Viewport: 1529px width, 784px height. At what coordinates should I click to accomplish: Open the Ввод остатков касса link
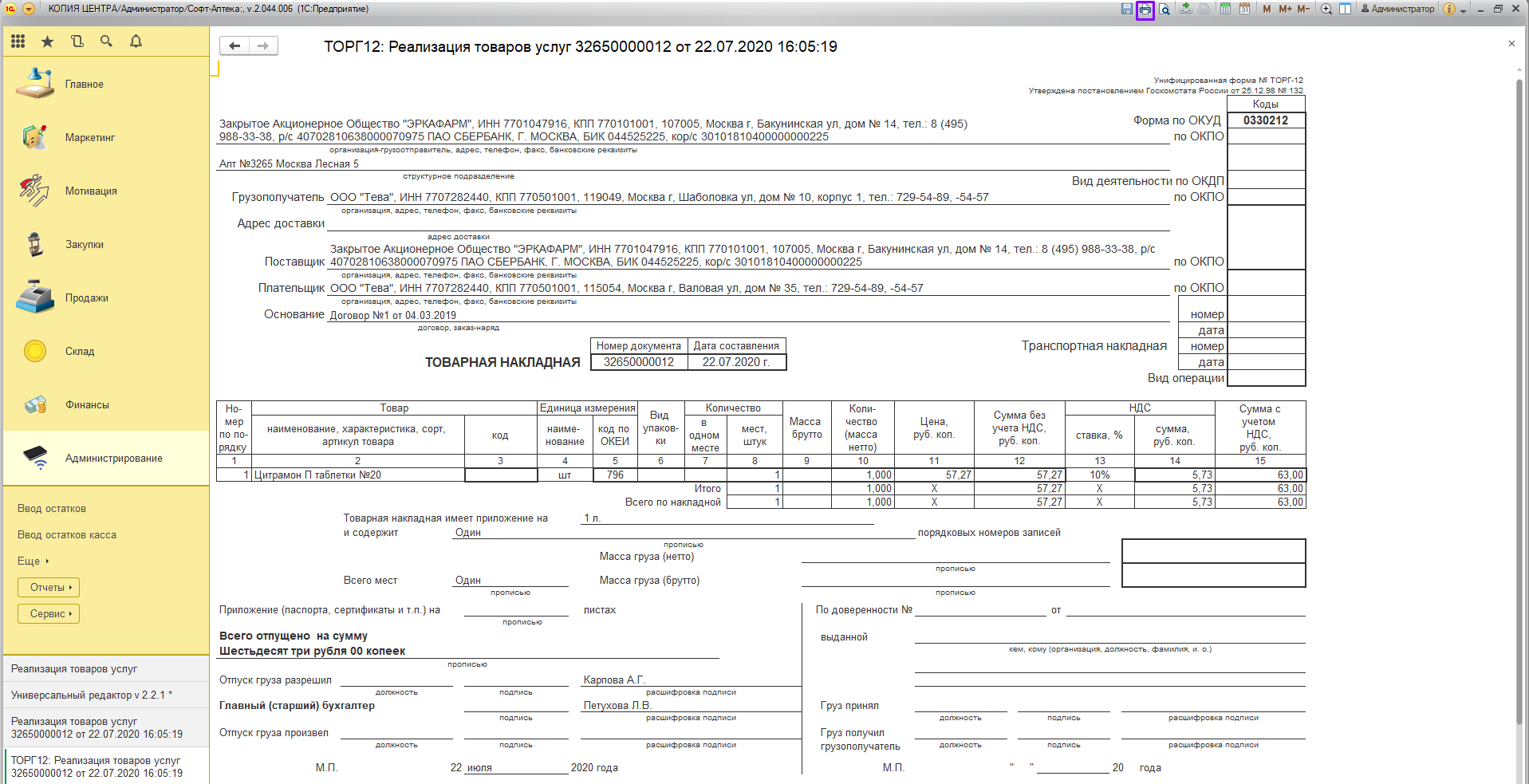pos(67,535)
